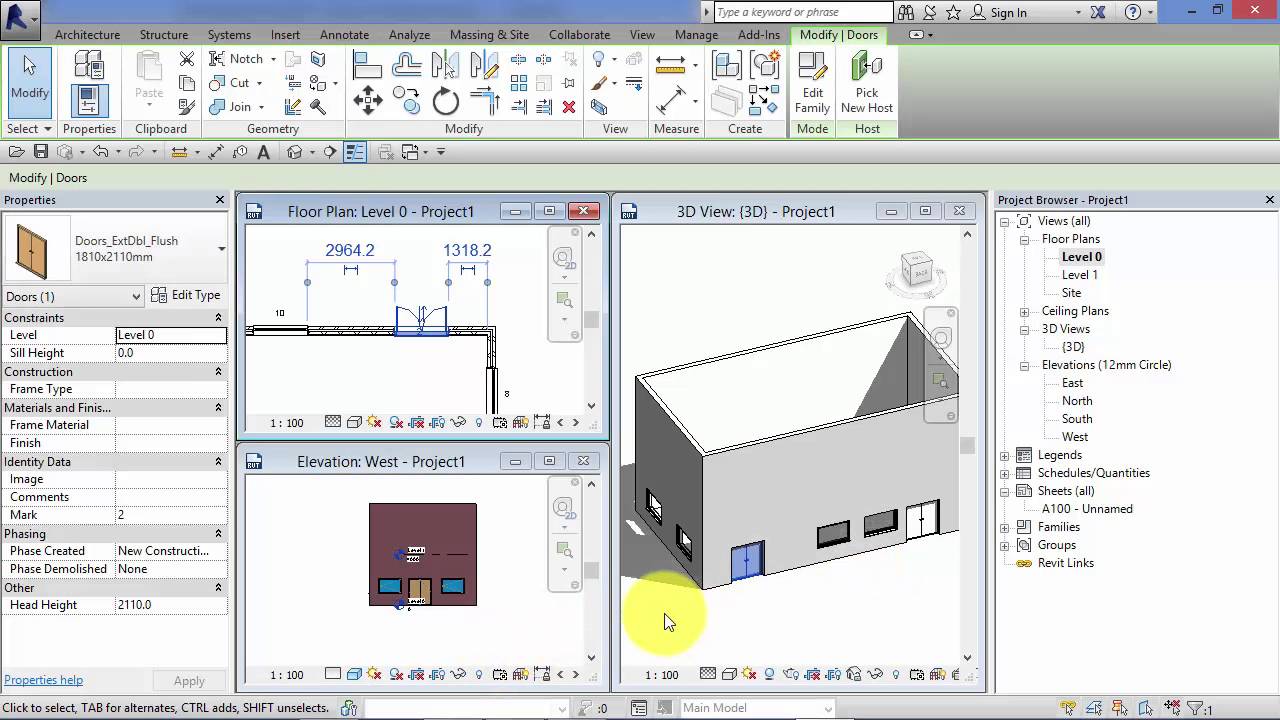Toggle Select Pinned Elements in the status bar
The height and width of the screenshot is (720, 1280).
[1120, 709]
